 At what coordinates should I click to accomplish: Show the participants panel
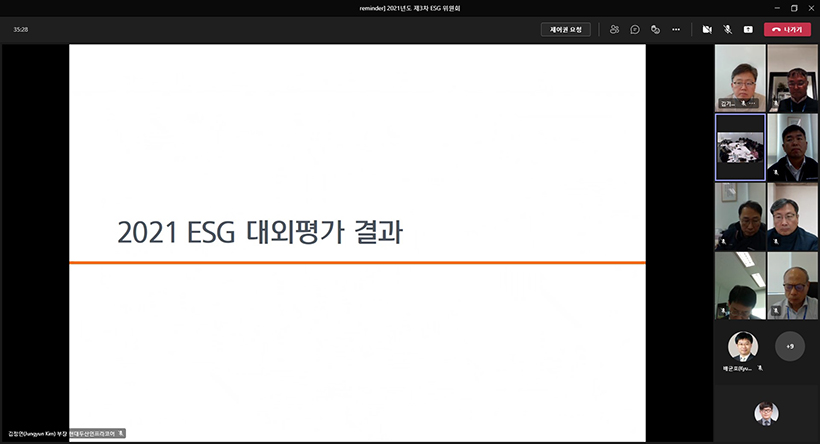pyautogui.click(x=614, y=30)
